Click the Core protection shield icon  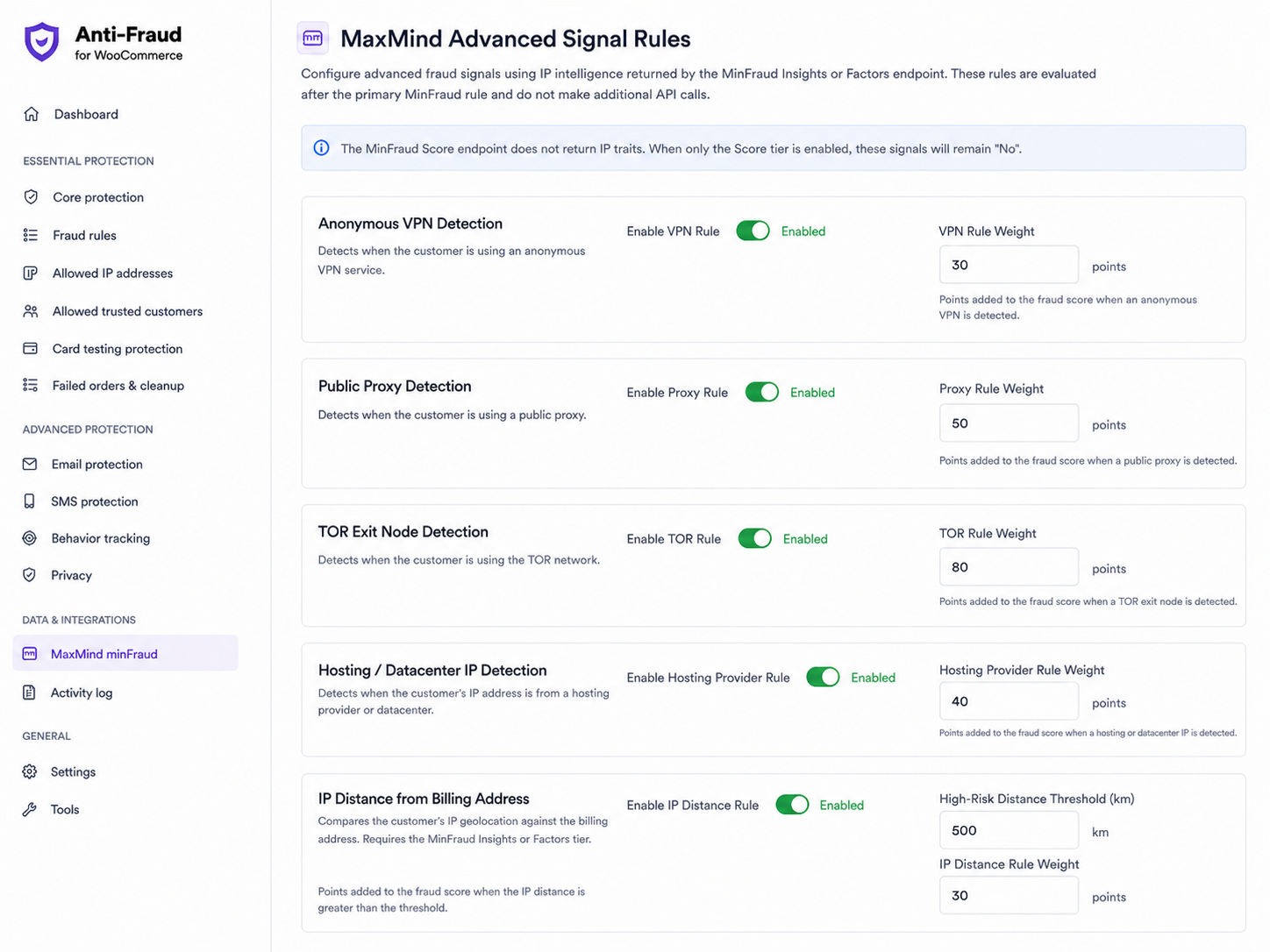click(x=31, y=197)
